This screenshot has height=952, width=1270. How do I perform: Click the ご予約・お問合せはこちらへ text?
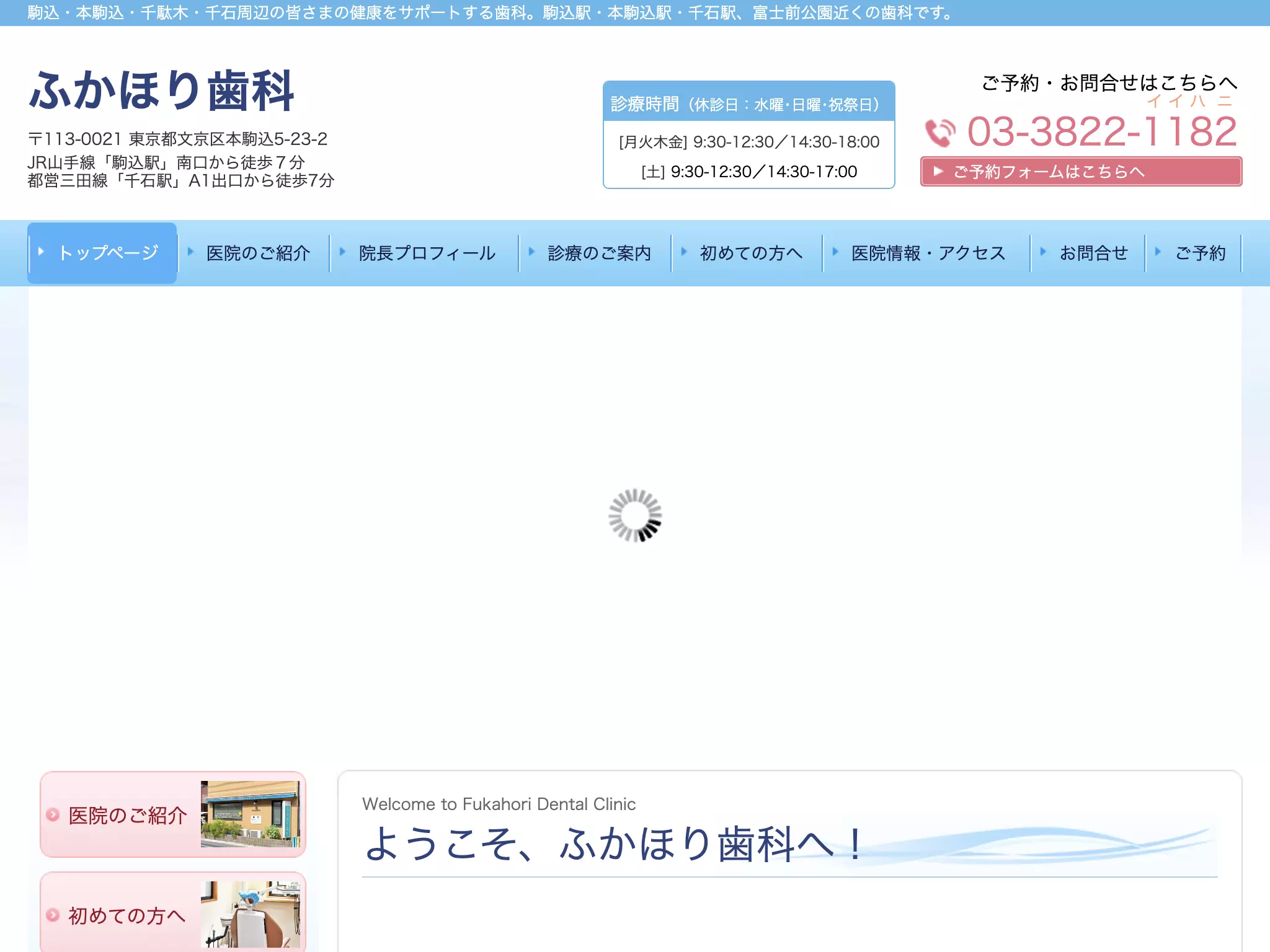1109,82
